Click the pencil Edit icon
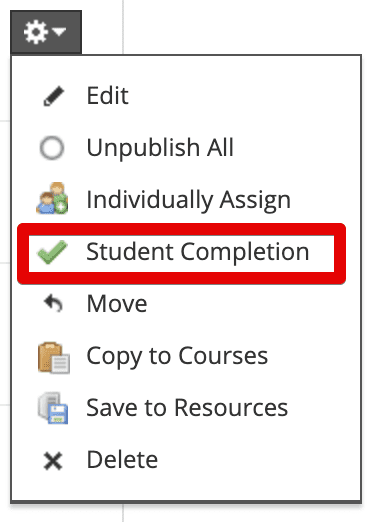 point(53,96)
